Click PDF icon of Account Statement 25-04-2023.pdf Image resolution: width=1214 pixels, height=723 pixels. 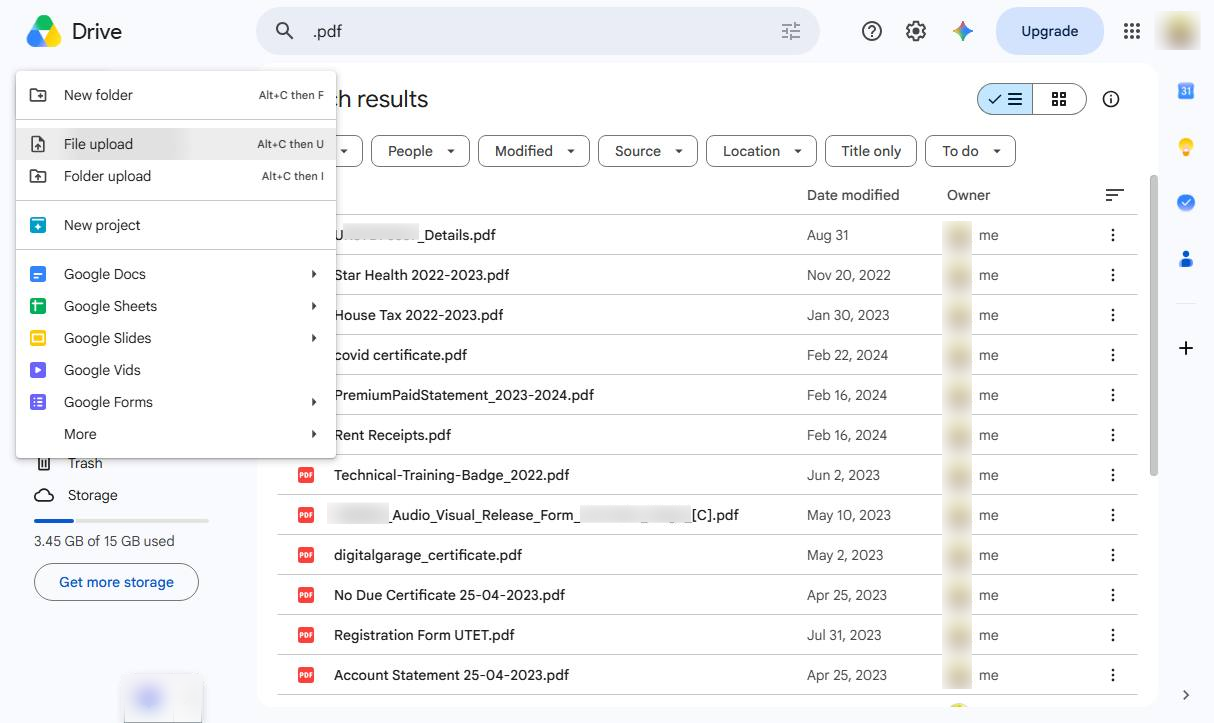coord(306,675)
